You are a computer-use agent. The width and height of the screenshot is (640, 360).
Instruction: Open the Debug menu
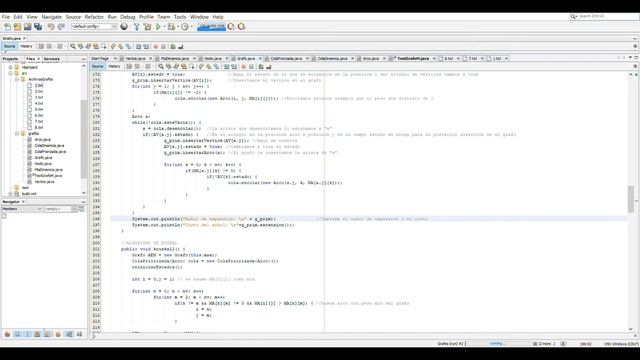pos(128,17)
